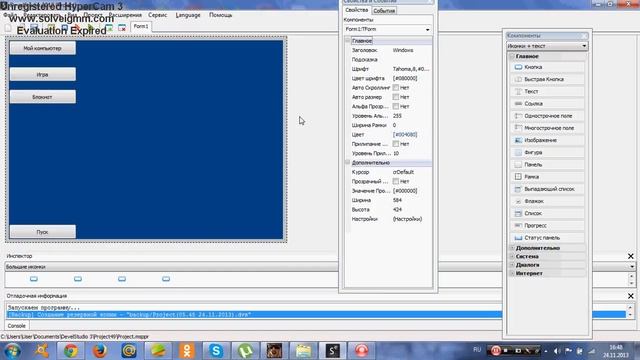Toggle the Альфа Прозрачность checkbox
This screenshot has height=360, width=640.
[x=396, y=106]
